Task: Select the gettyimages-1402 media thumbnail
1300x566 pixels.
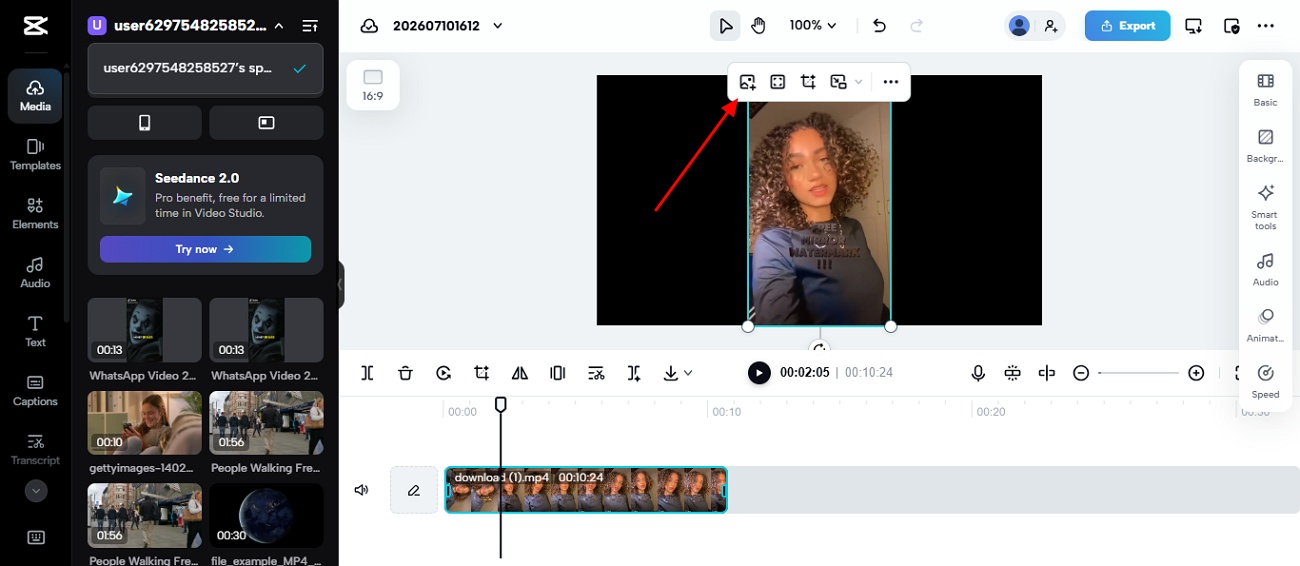Action: [145, 422]
